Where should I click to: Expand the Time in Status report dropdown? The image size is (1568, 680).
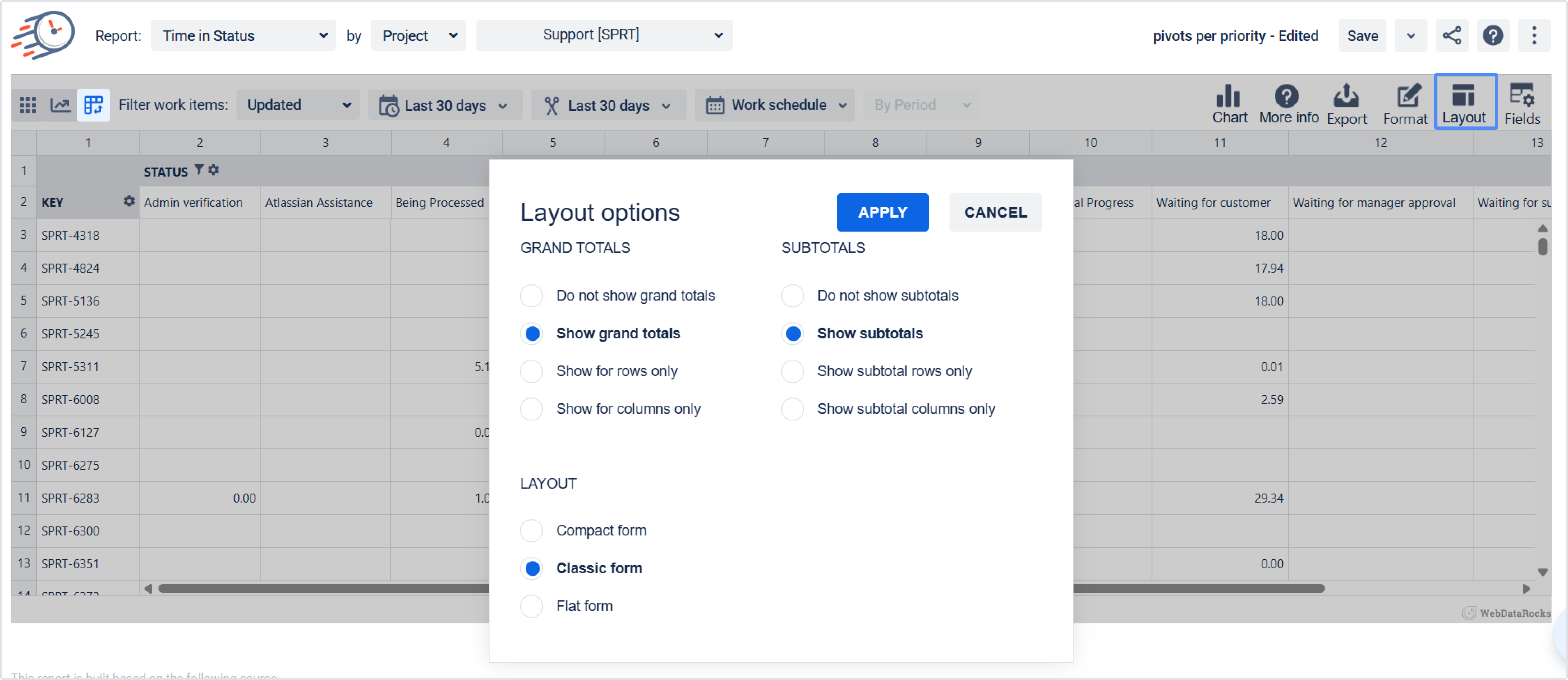[244, 35]
